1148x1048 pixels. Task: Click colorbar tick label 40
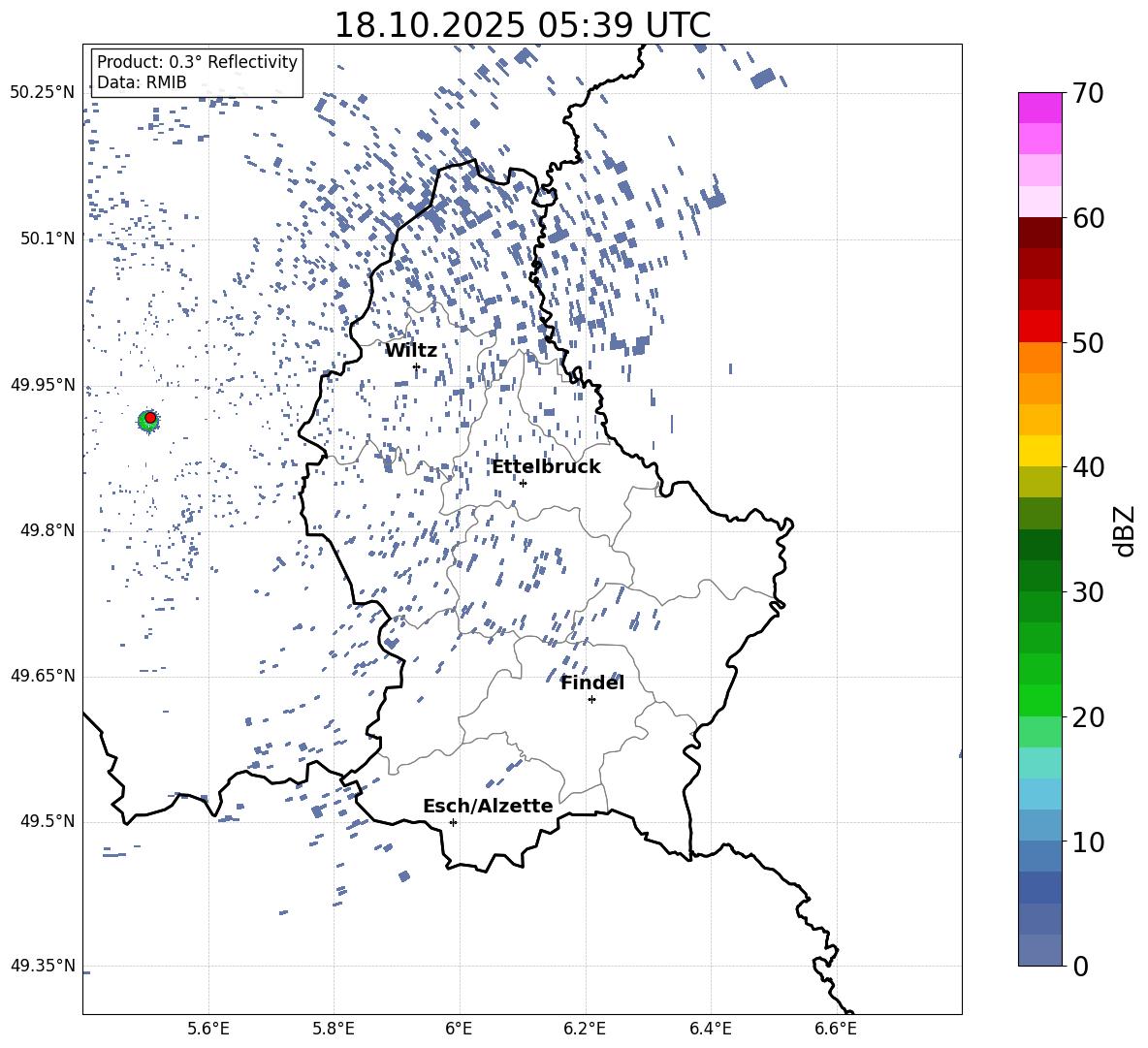pyautogui.click(x=1088, y=467)
